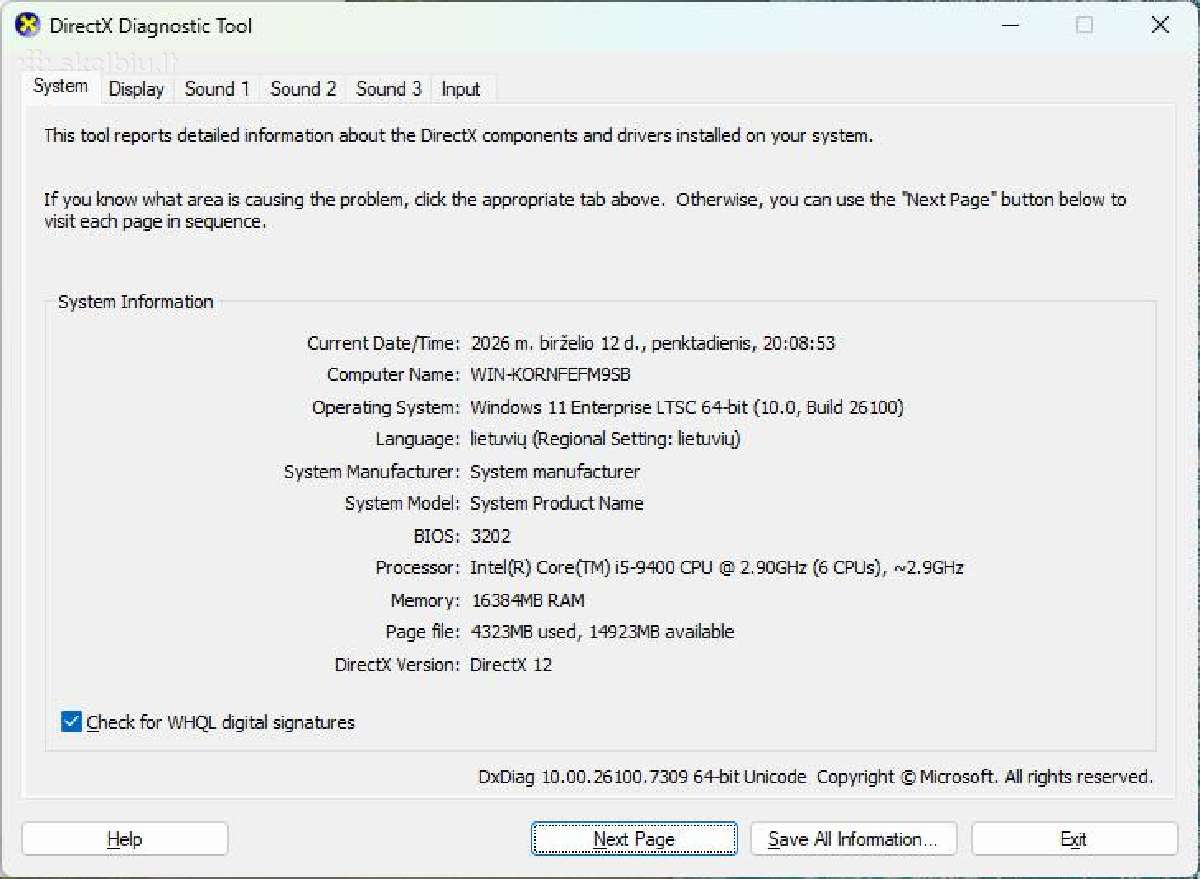
Task: Click the DxDiag 10.00.26100.7309 version text
Action: (642, 776)
